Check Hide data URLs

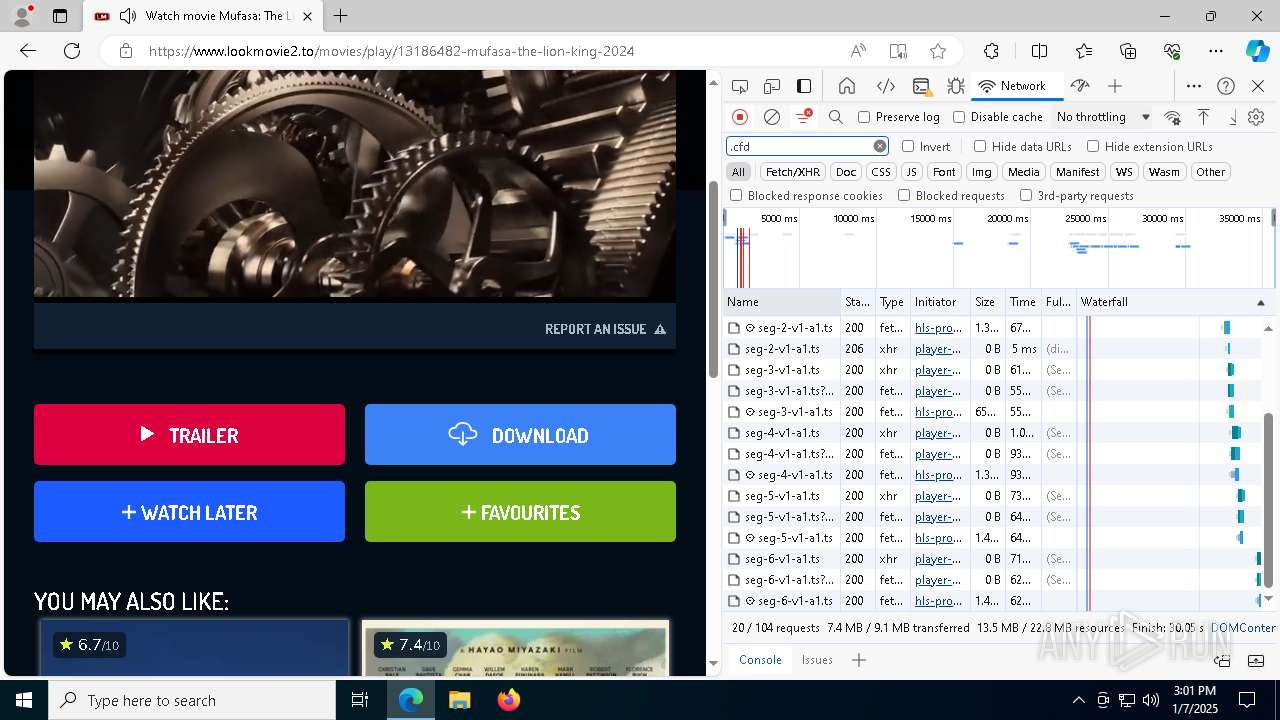pyautogui.click(x=980, y=146)
